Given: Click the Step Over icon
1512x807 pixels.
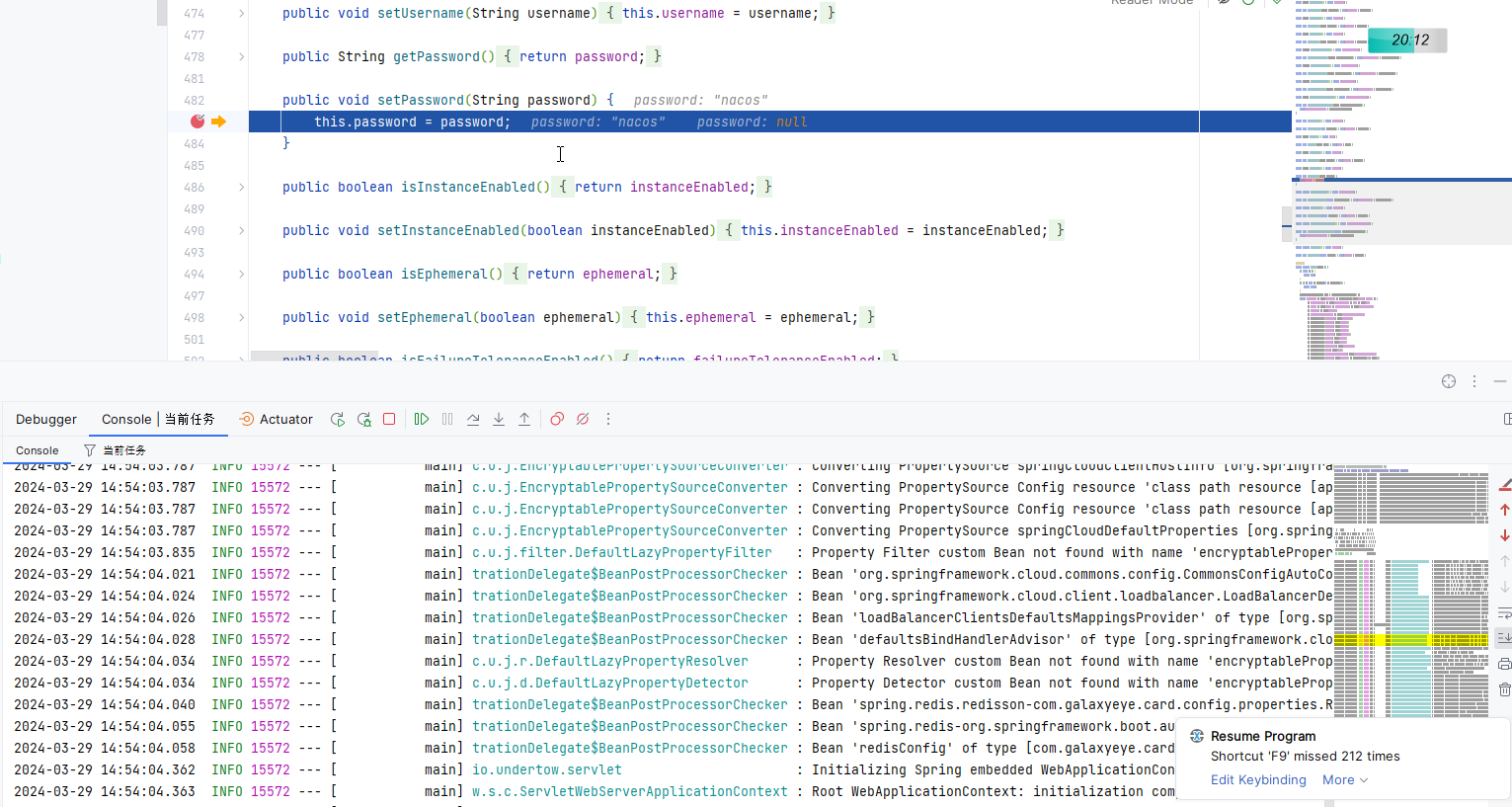Looking at the screenshot, I should pos(473,419).
